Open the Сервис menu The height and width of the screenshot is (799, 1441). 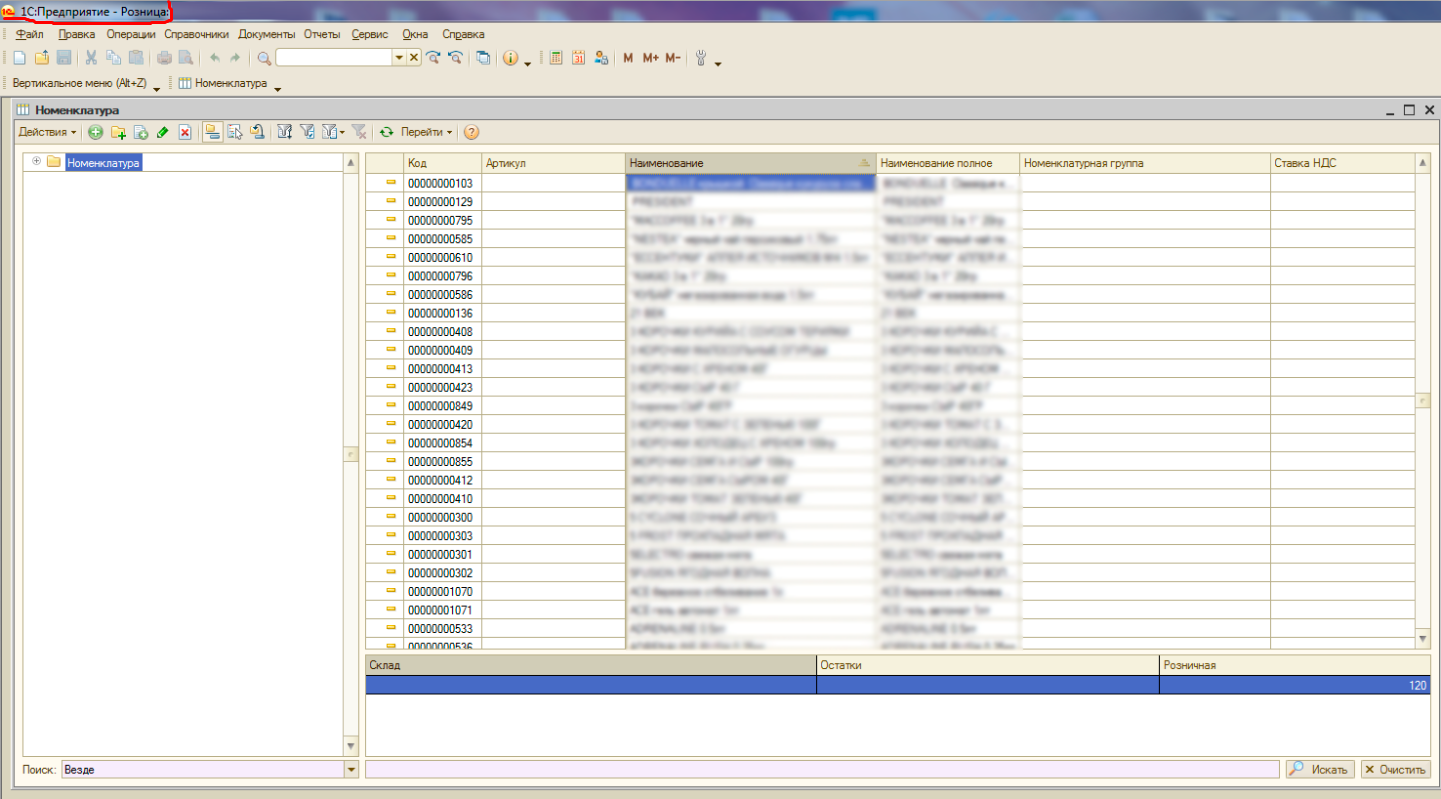point(370,34)
